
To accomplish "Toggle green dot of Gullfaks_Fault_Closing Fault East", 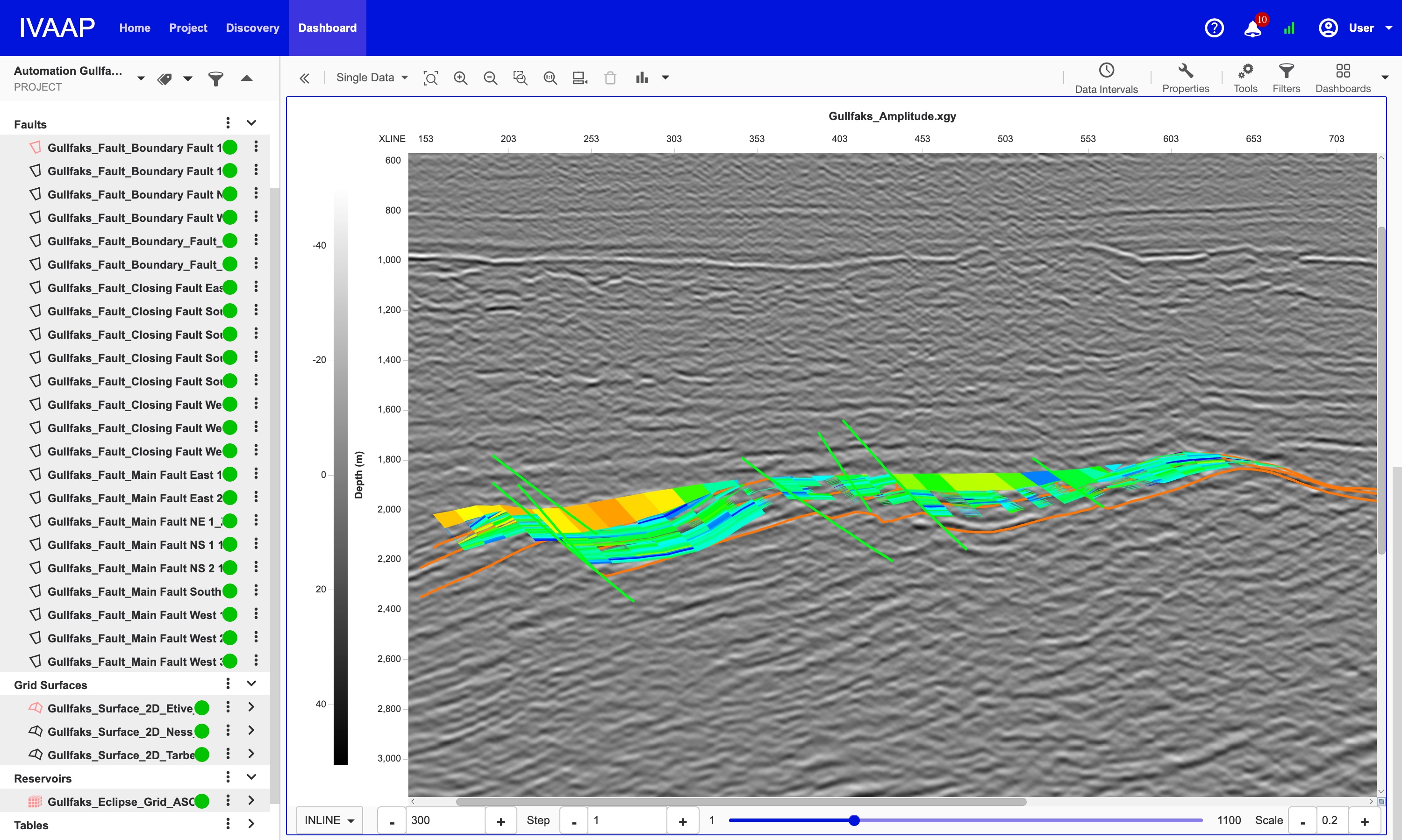I will (230, 287).
